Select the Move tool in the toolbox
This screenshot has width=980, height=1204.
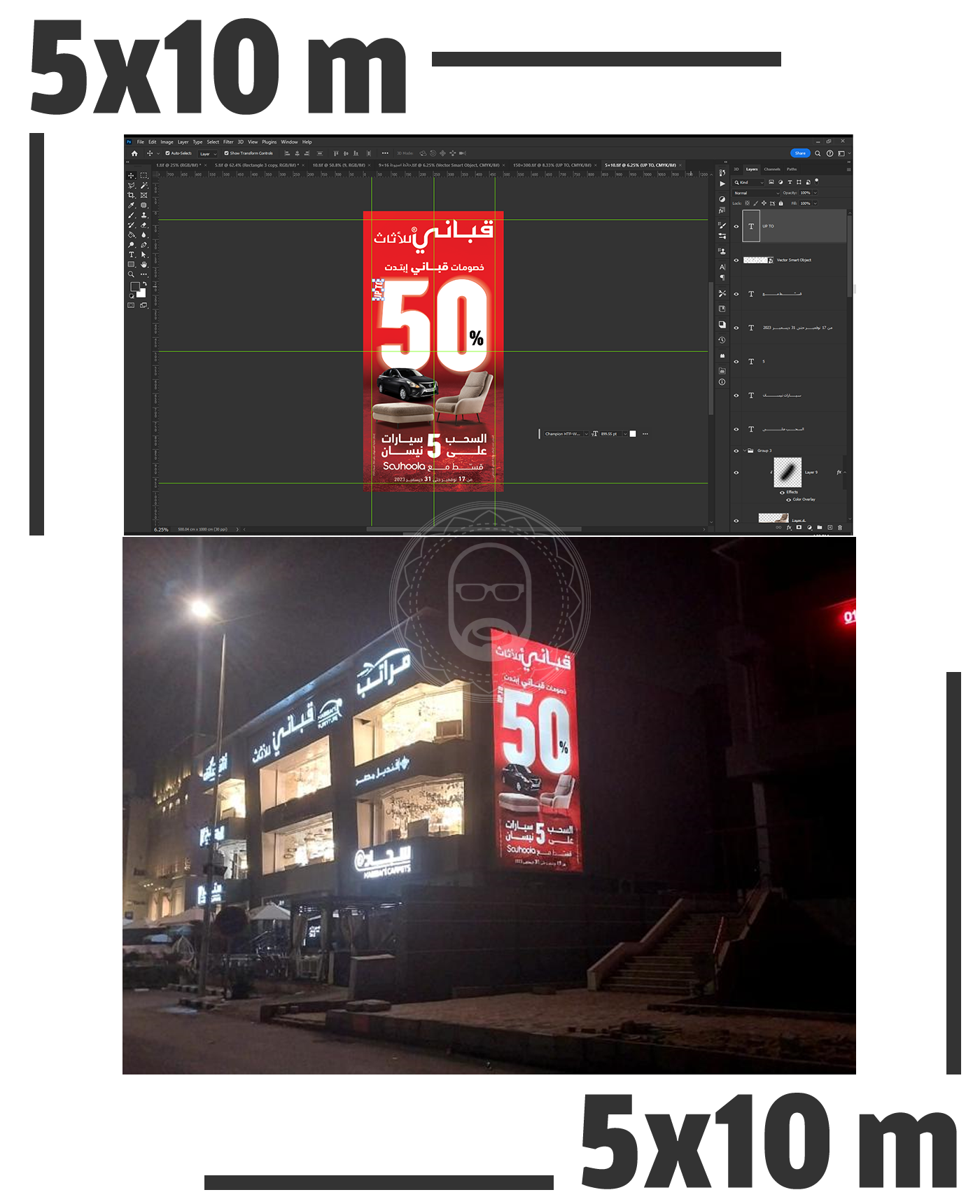(x=131, y=176)
